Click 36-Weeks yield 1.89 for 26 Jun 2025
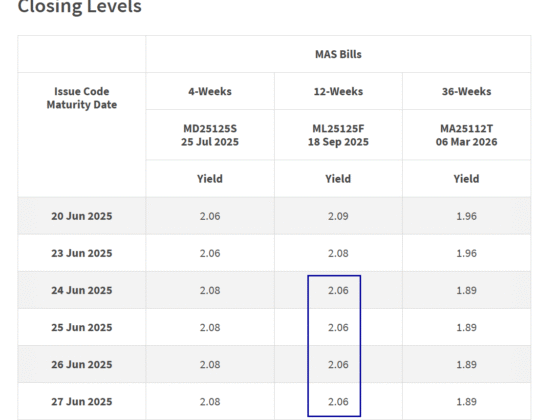Viewport: 560px width, 420px height. (466, 365)
